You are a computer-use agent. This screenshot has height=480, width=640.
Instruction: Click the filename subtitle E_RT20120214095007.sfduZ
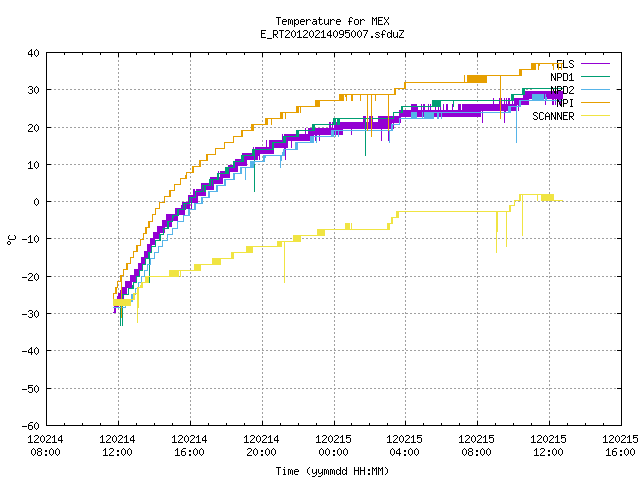point(332,34)
